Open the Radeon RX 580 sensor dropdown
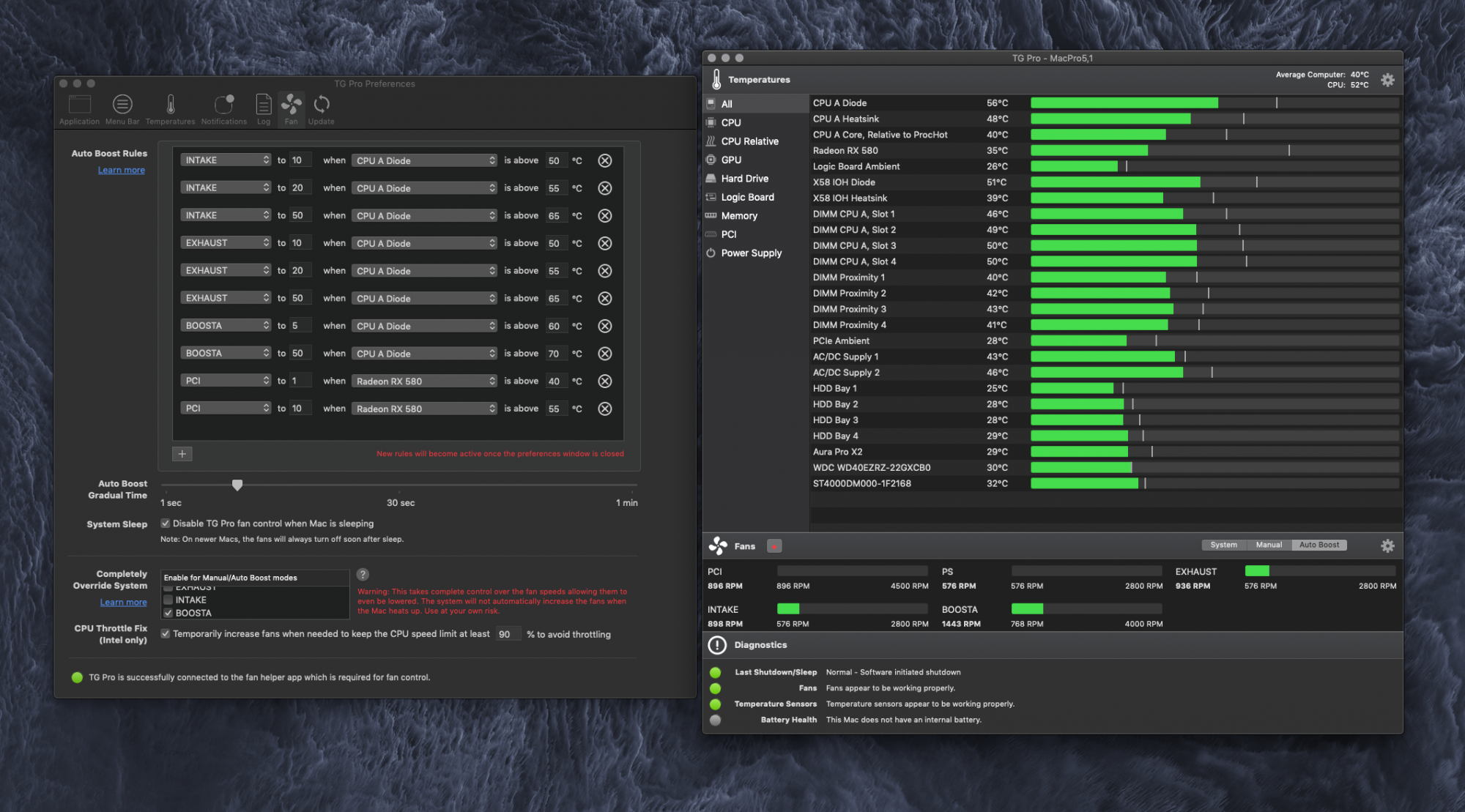This screenshot has width=1465, height=812. [424, 381]
